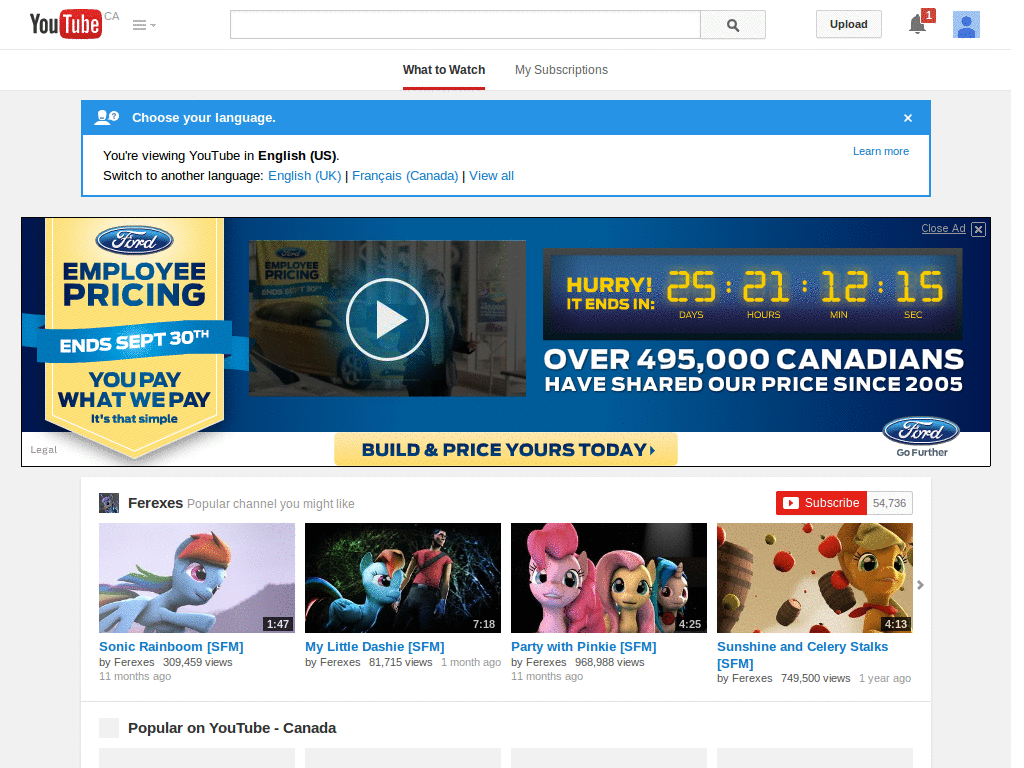The height and width of the screenshot is (768, 1024).
Task: Click Sunshine and Celery Stalks [SFM] title
Action: pyautogui.click(x=803, y=655)
